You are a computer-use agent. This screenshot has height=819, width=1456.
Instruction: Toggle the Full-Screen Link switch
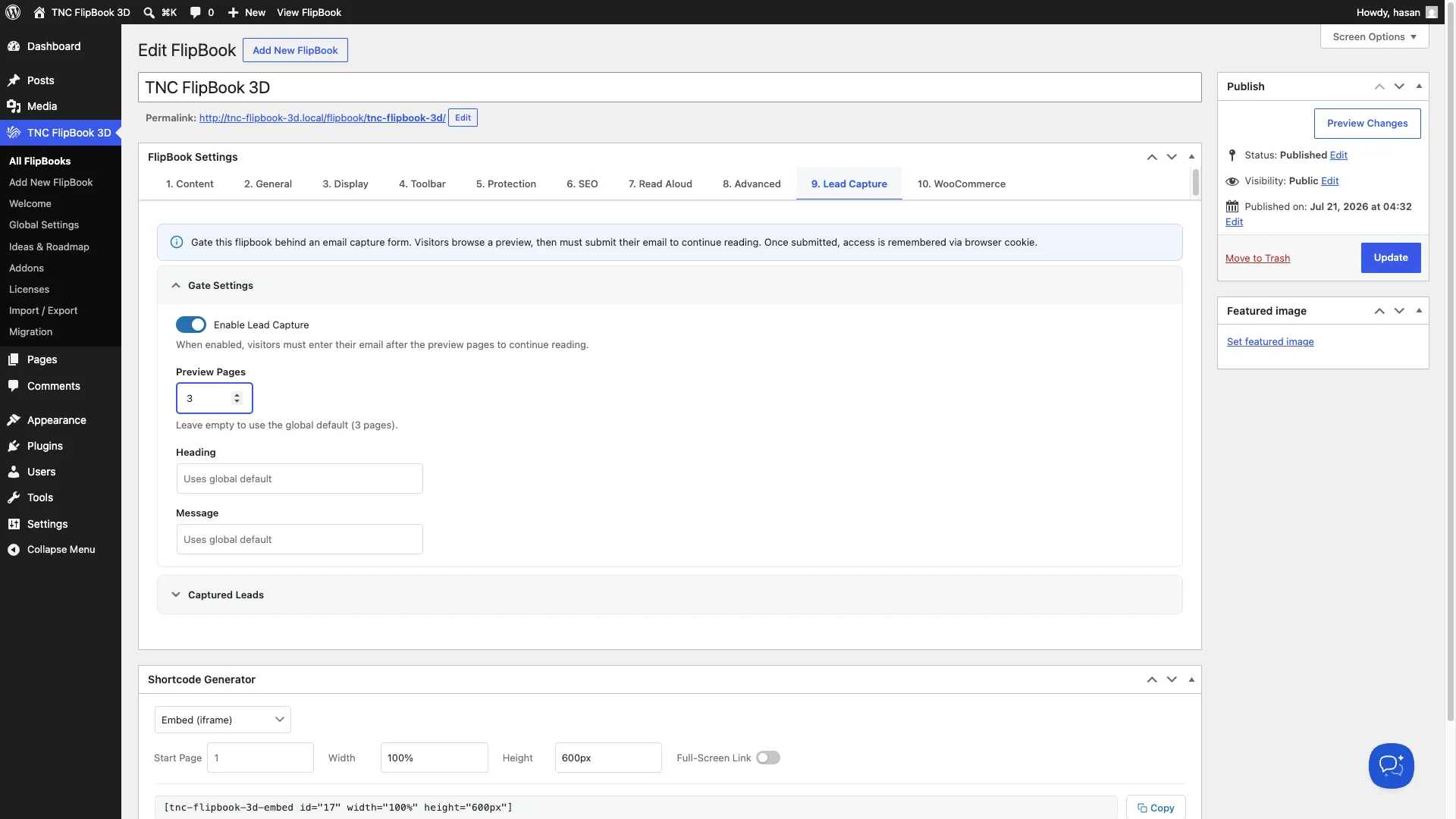[767, 758]
